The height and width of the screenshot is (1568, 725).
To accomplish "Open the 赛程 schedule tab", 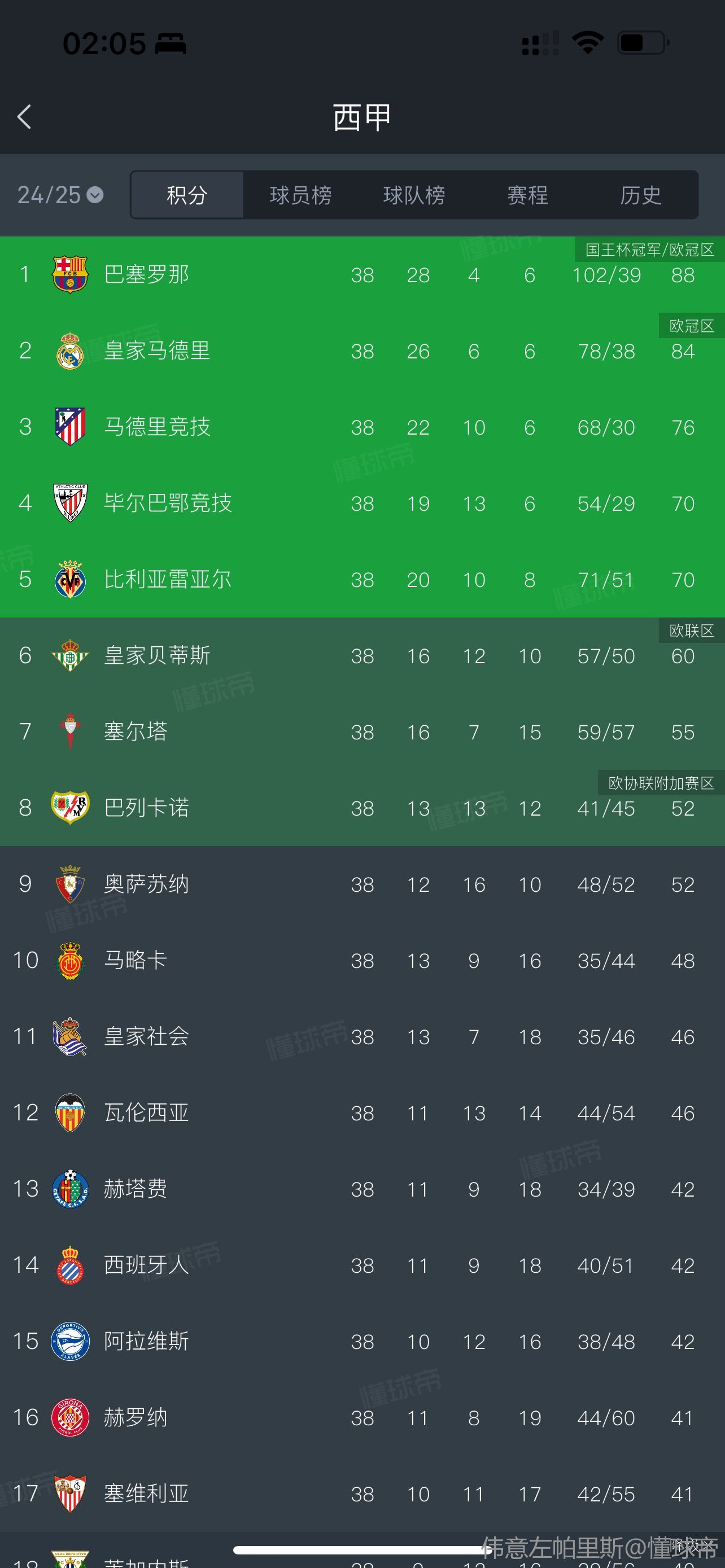I will 527,195.
